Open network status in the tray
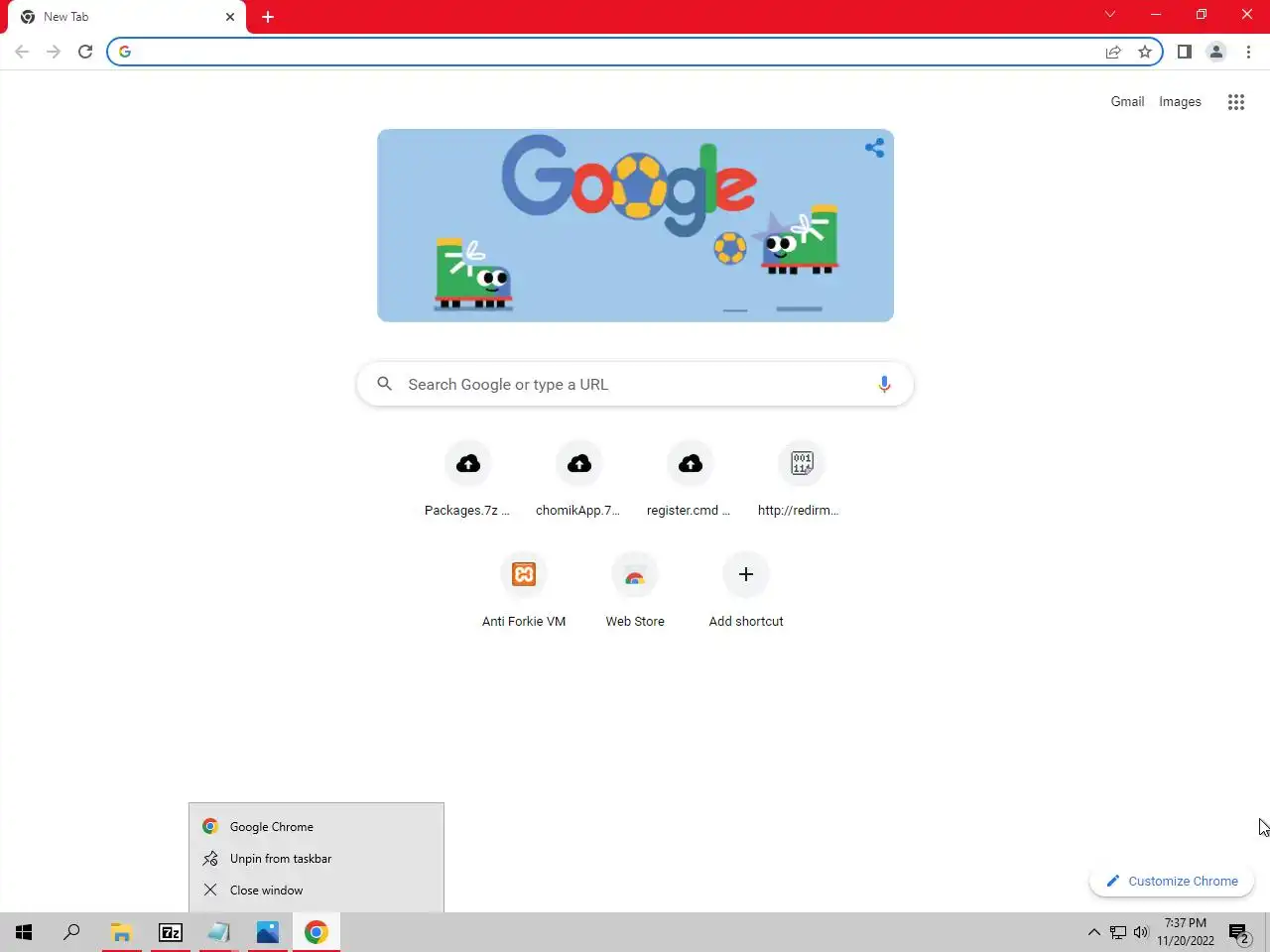 1118,932
